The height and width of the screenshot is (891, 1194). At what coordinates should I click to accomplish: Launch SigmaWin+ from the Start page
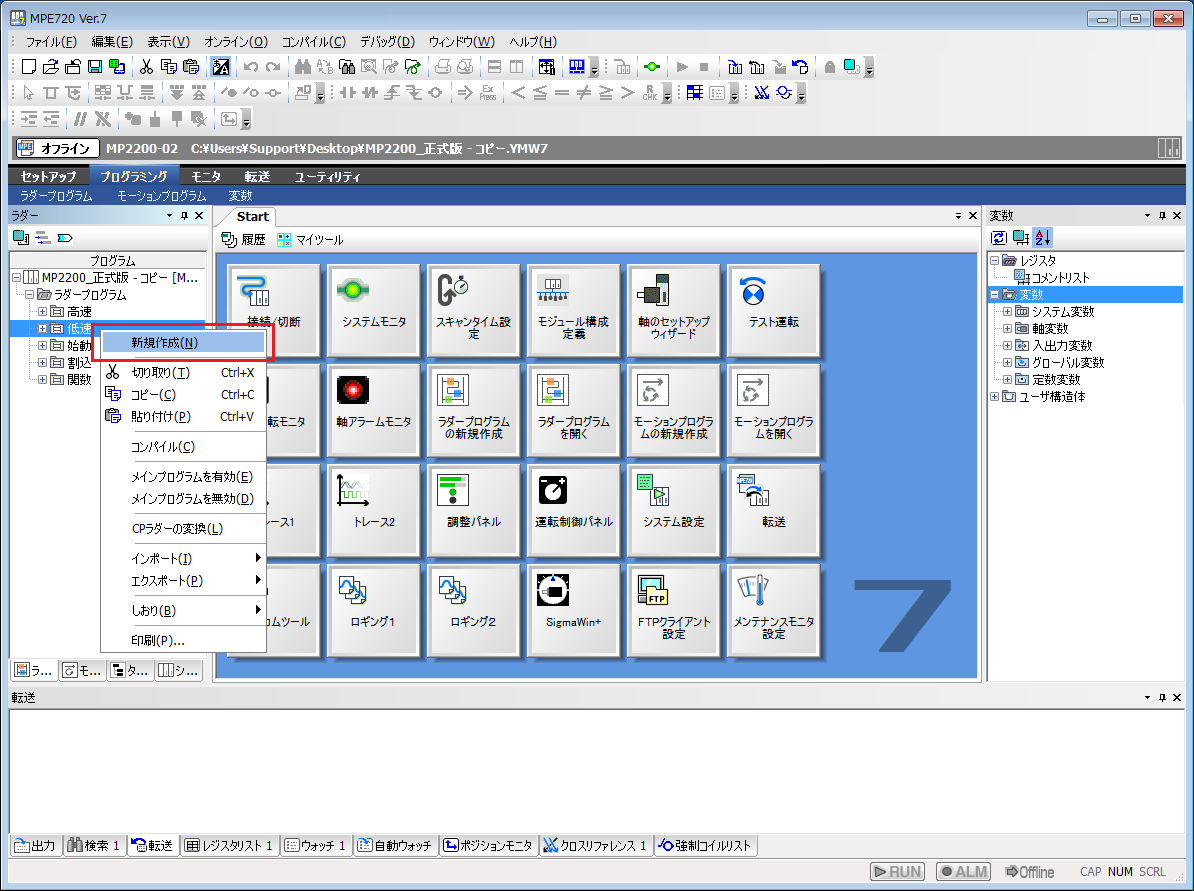point(573,609)
